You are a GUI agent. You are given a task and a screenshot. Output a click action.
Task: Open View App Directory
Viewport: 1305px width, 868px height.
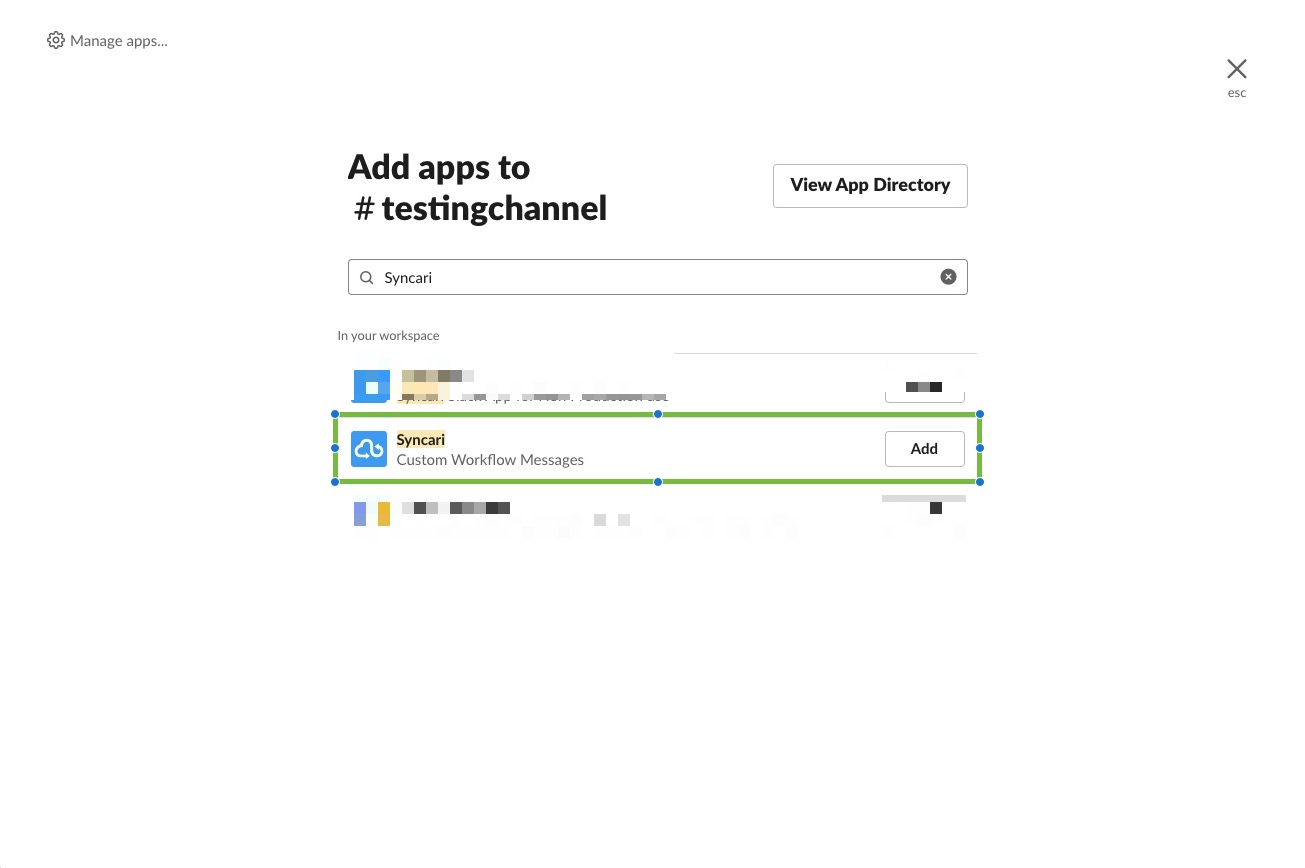[870, 186]
